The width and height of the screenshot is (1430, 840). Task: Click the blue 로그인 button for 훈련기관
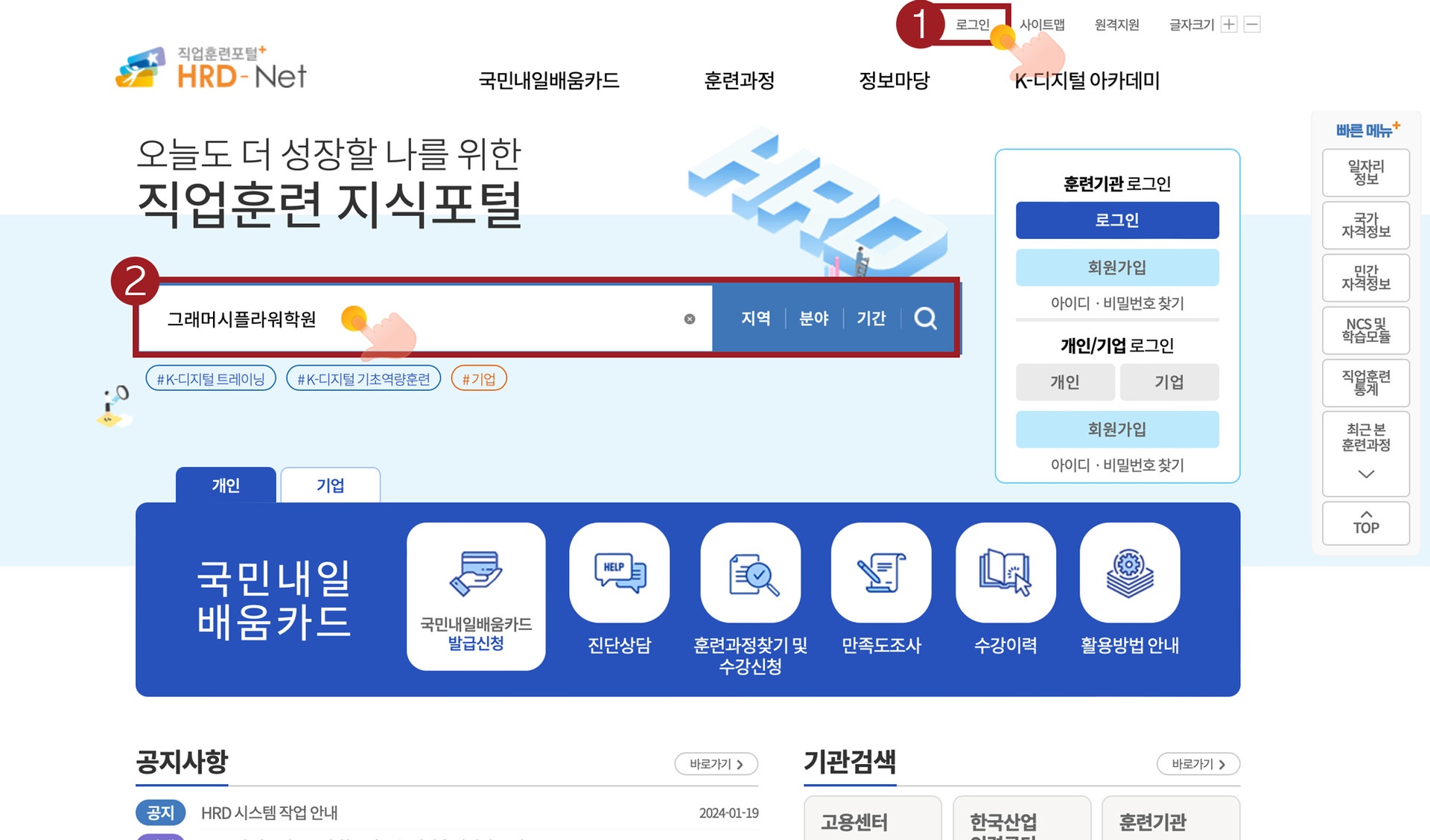(1117, 220)
